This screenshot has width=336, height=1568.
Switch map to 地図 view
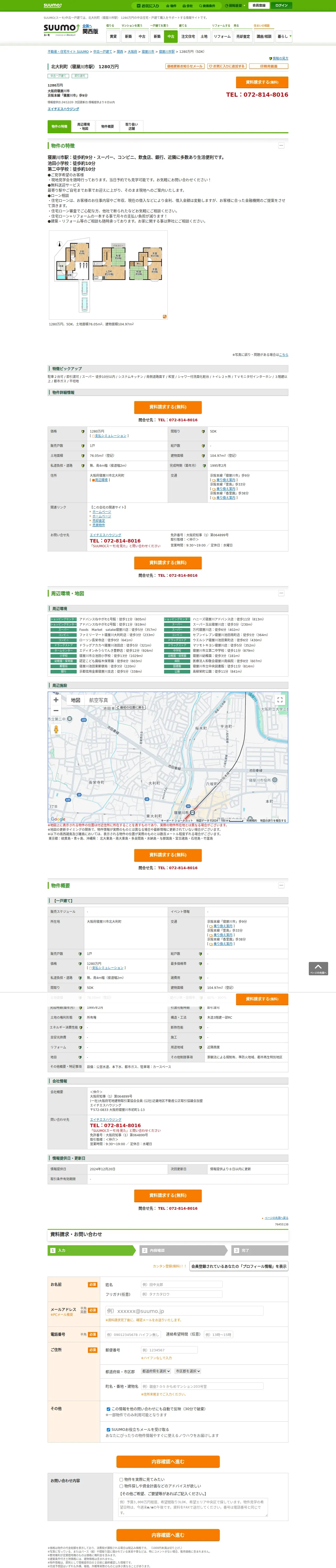pyautogui.click(x=76, y=701)
